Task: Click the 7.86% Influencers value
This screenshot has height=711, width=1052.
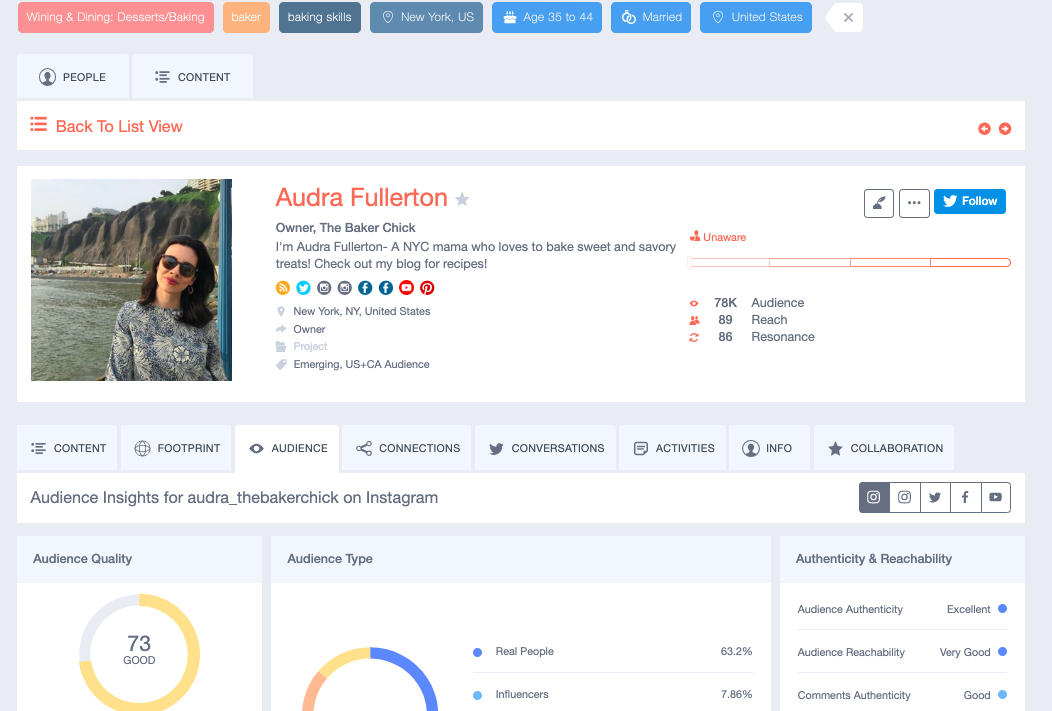Action: point(736,694)
